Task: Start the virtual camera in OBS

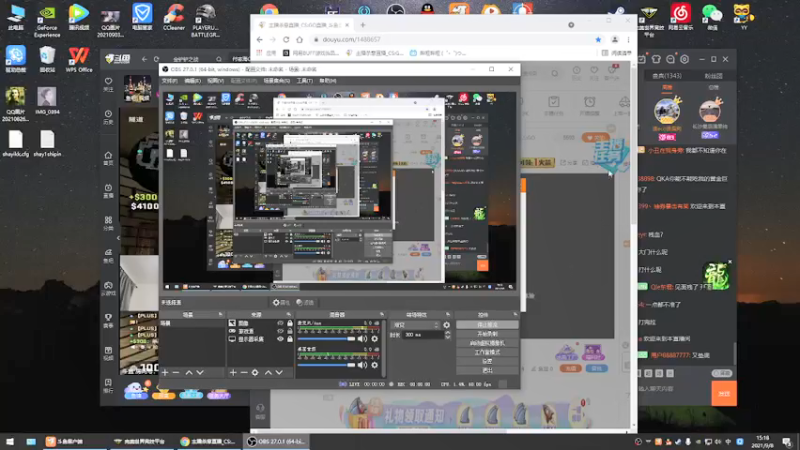Action: pyautogui.click(x=487, y=343)
